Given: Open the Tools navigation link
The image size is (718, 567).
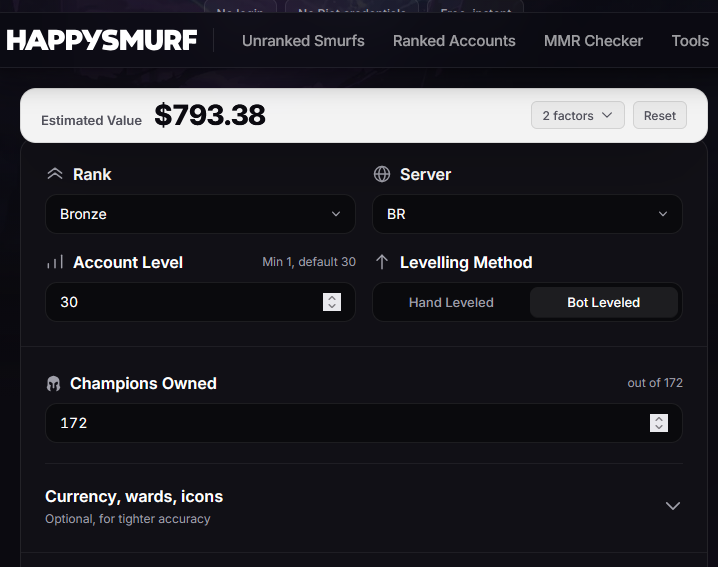Looking at the screenshot, I should tap(690, 41).
